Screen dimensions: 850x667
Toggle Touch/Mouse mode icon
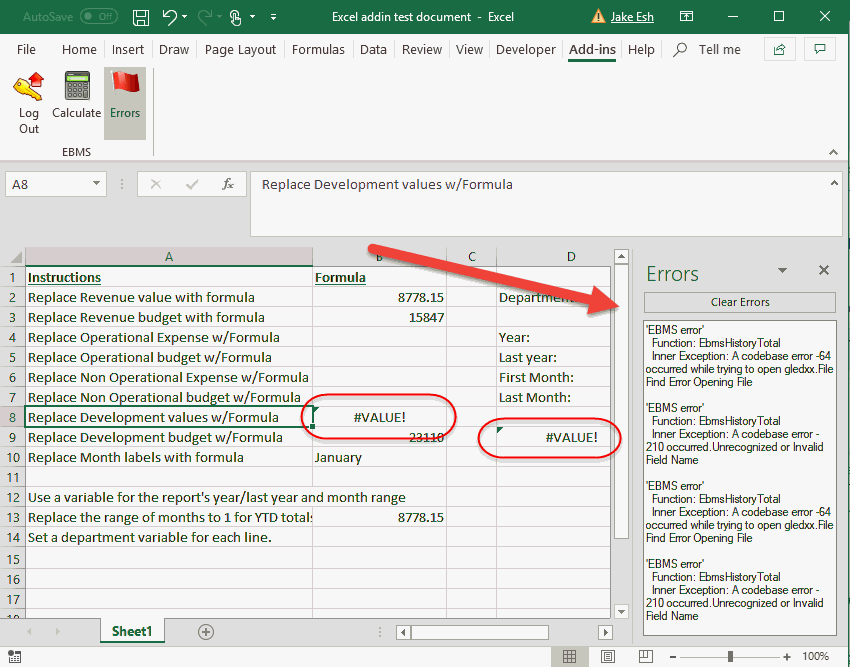pyautogui.click(x=235, y=17)
